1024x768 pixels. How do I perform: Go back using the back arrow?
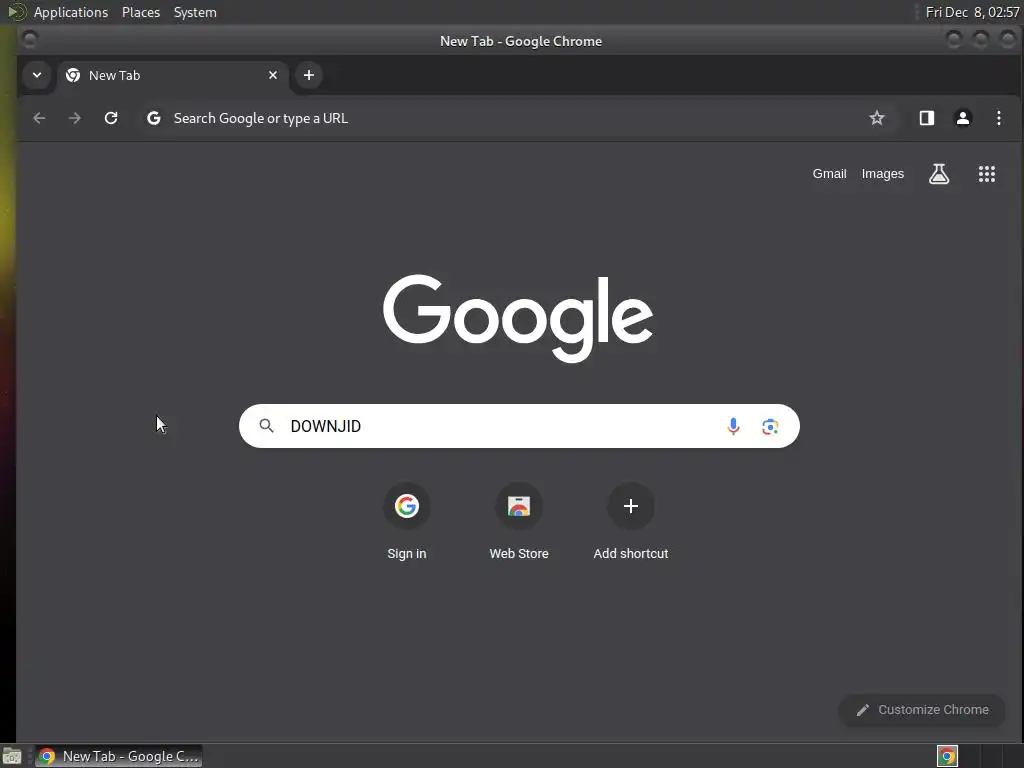(x=39, y=118)
